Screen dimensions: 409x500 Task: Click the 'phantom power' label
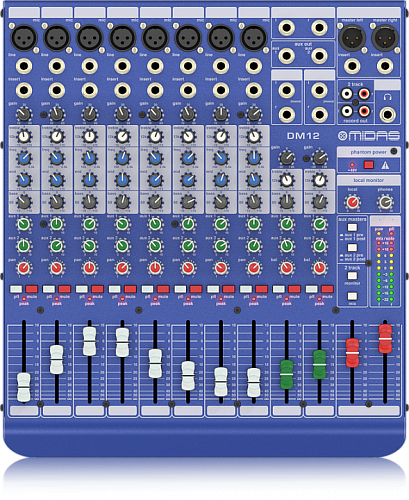pyautogui.click(x=368, y=152)
